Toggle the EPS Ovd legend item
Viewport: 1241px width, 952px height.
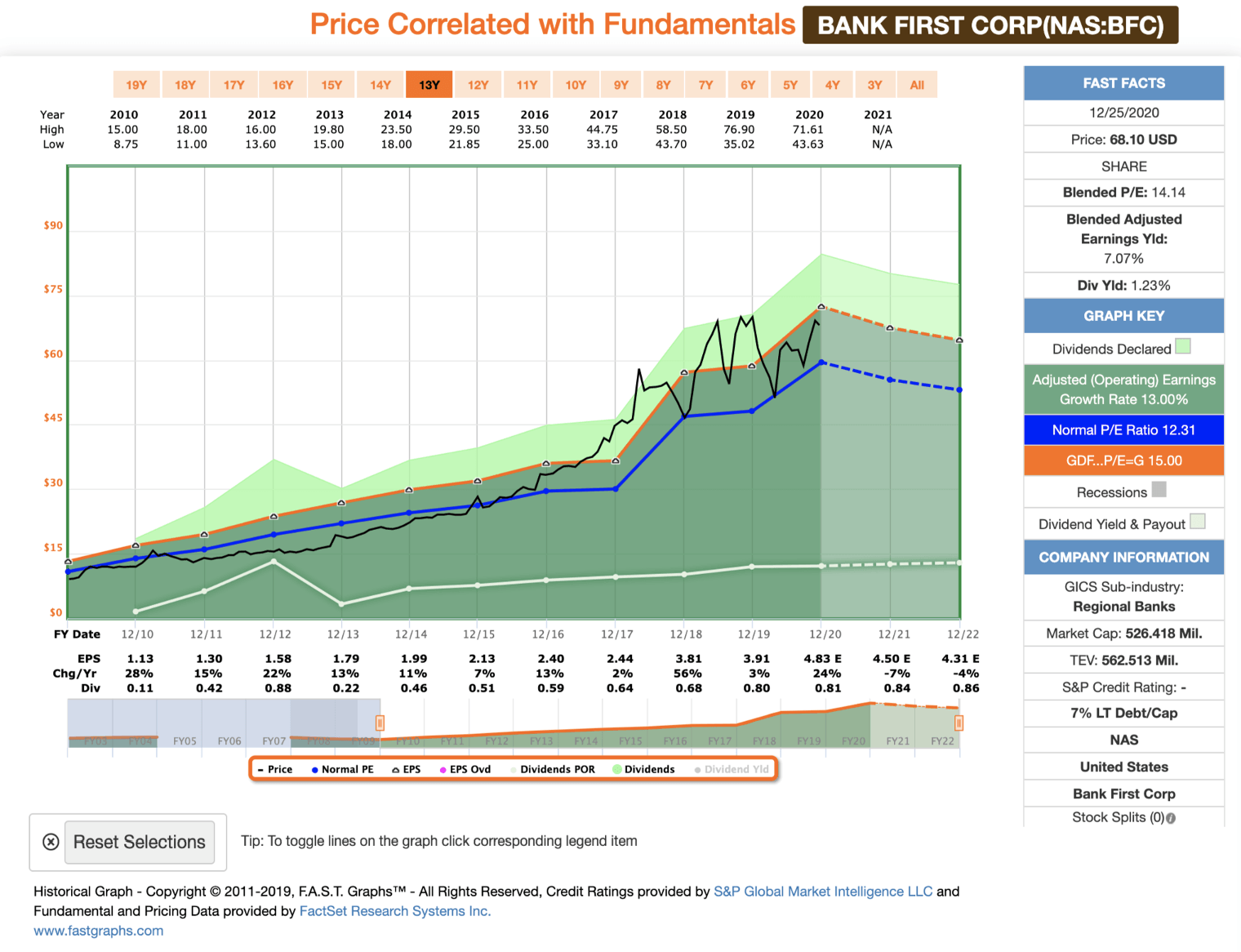point(465,769)
